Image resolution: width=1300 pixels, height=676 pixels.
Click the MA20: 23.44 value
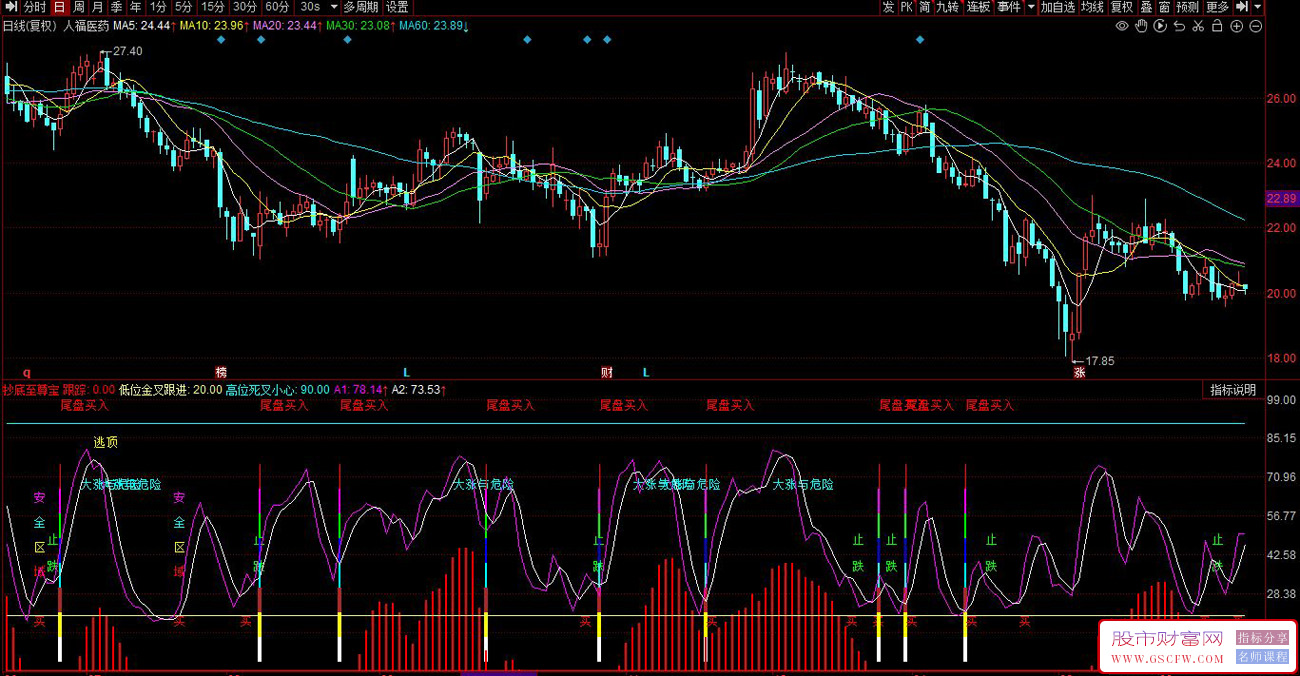[287, 26]
